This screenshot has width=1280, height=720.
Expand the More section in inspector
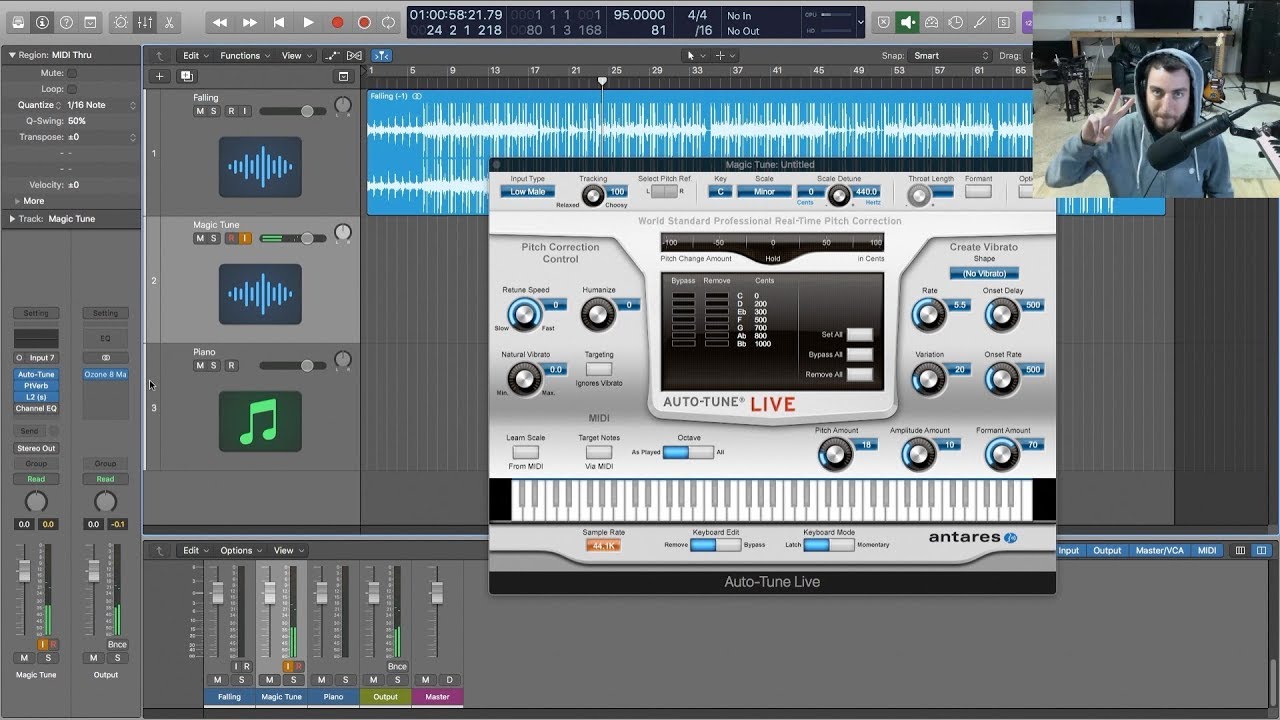click(17, 201)
